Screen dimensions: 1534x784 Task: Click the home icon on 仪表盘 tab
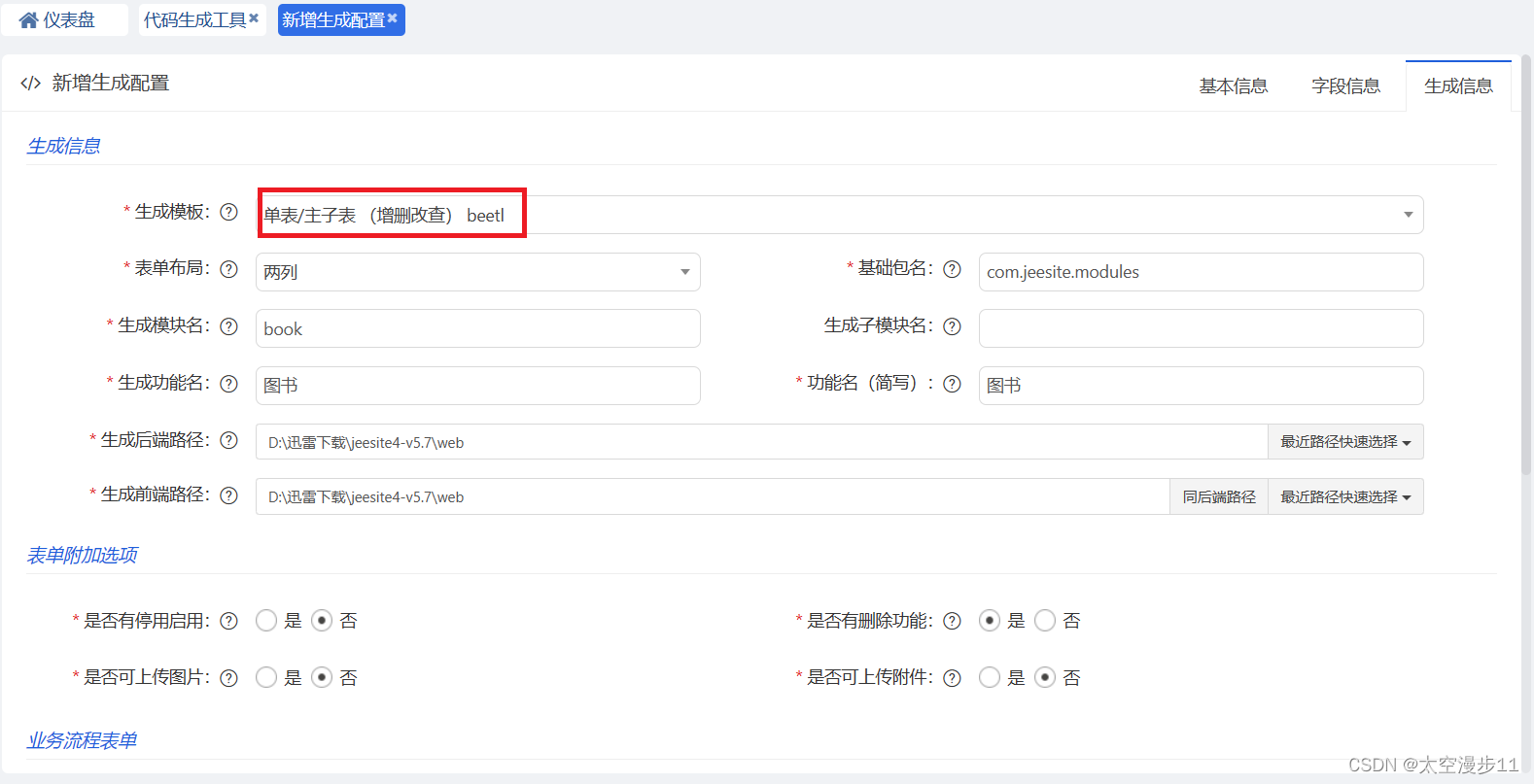pos(29,20)
